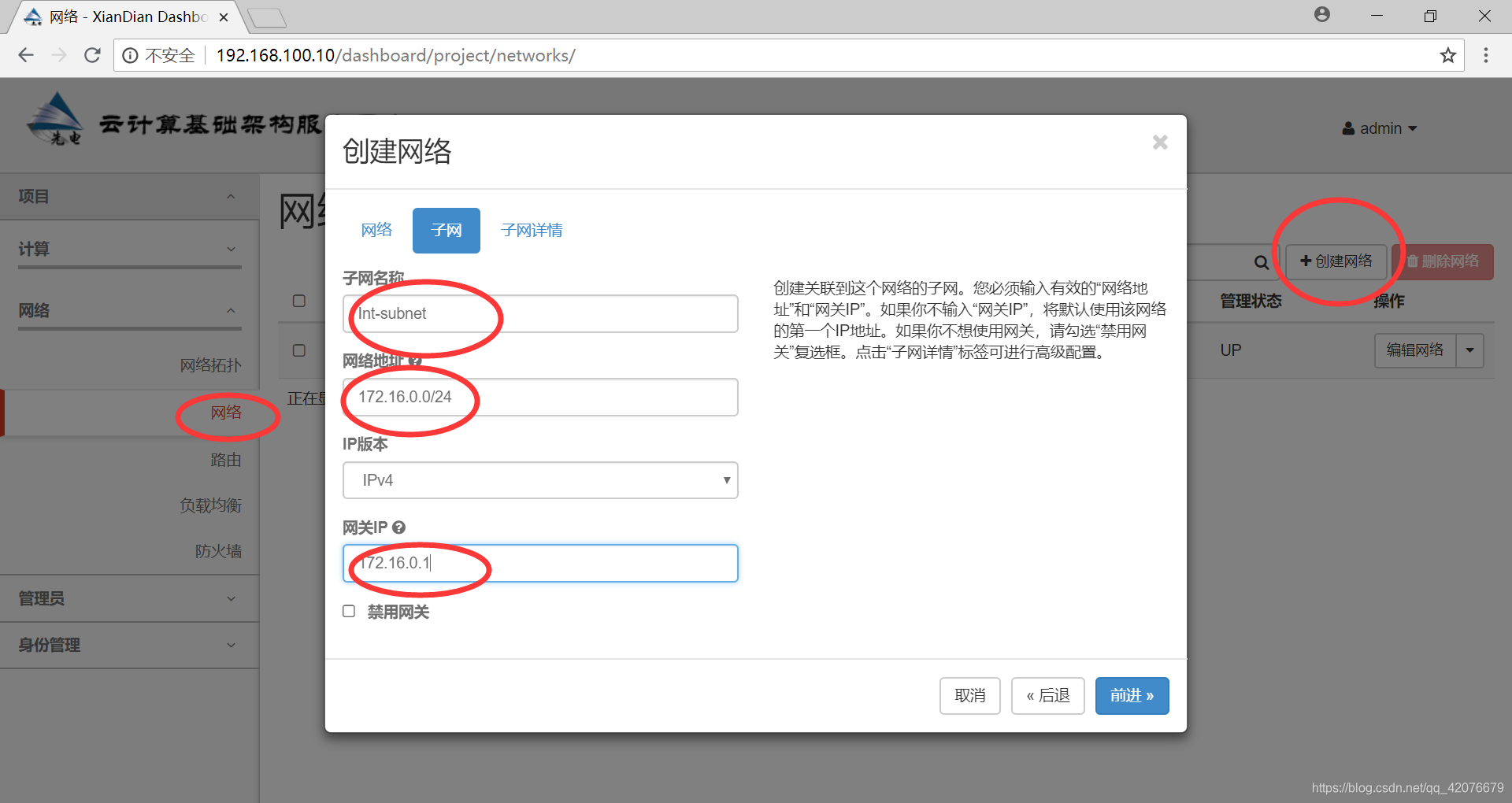Reload the page with the refresh icon

coord(92,55)
